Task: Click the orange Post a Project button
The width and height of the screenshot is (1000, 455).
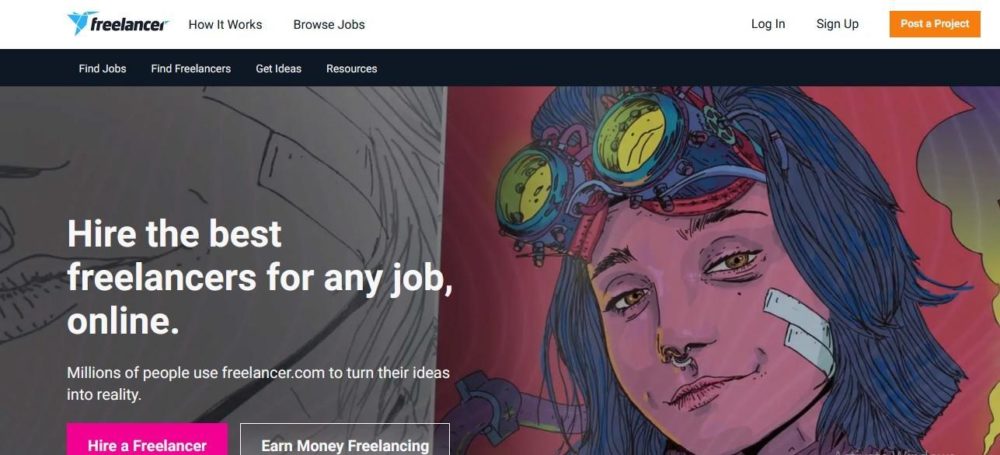Action: pos(935,24)
